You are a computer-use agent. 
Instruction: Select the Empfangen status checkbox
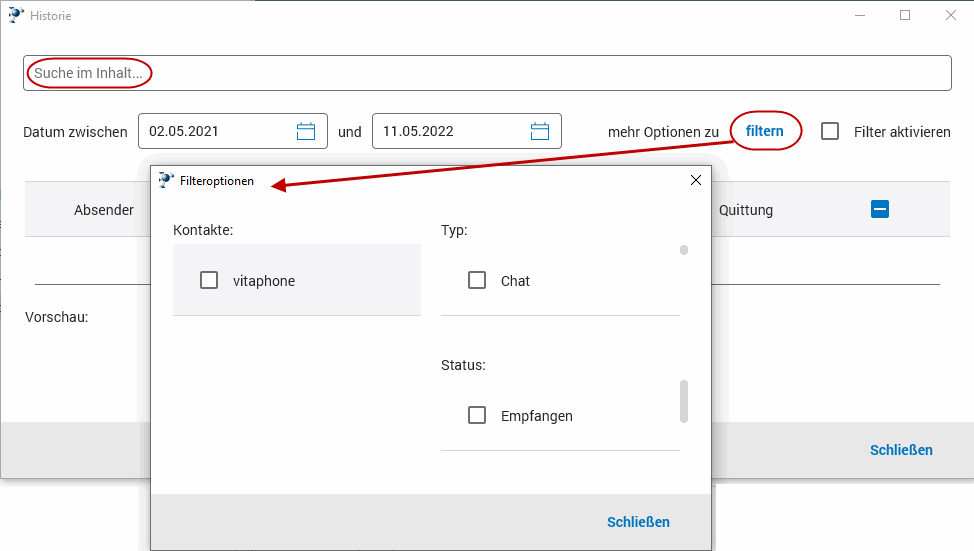pos(477,415)
